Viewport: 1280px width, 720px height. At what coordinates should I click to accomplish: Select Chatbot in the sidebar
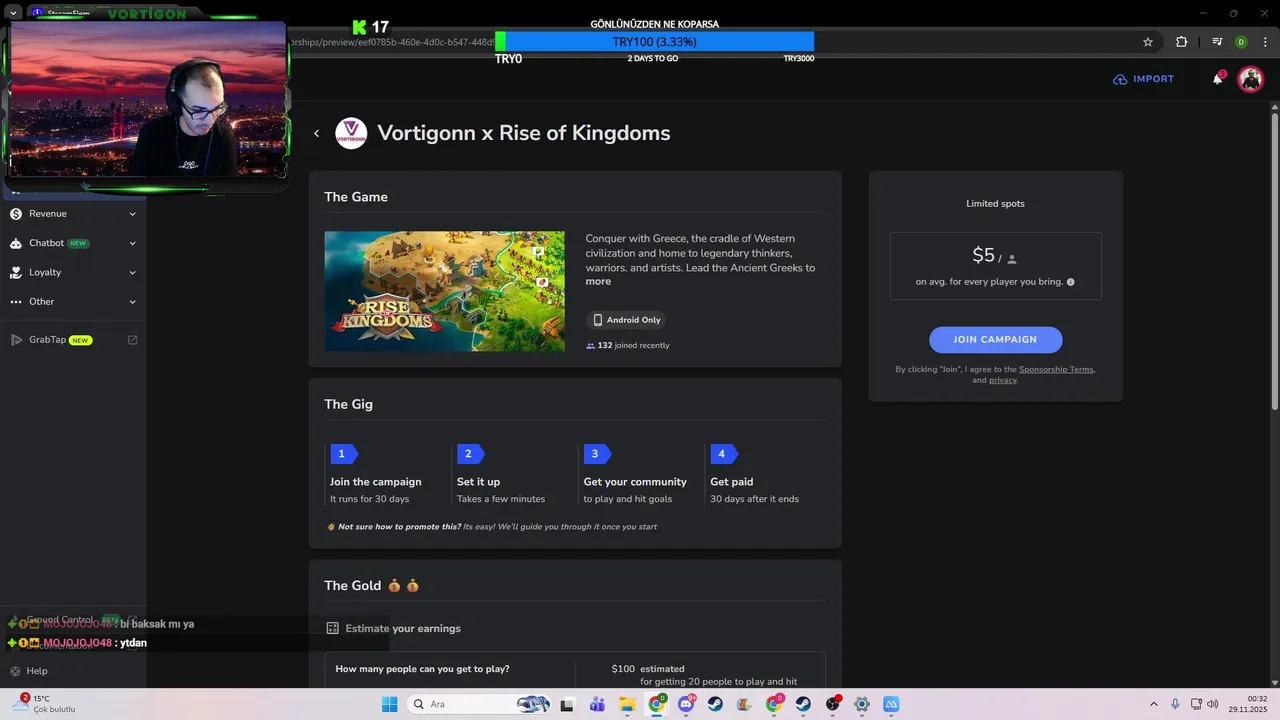pyautogui.click(x=46, y=243)
